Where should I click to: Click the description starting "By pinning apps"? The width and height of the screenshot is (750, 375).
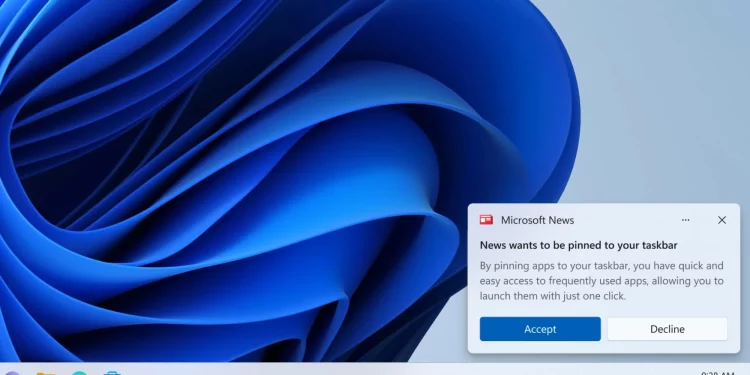602,281
